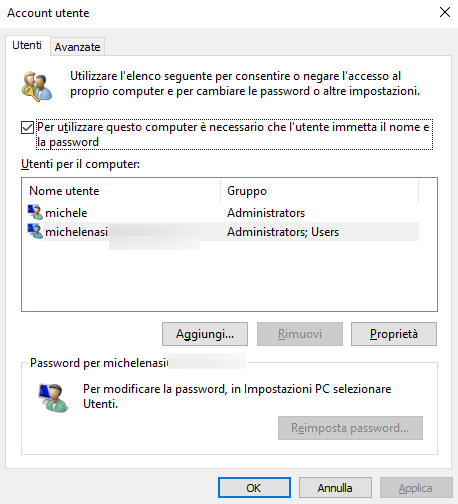
Task: Close the Account utente dialog
Action: 445,13
